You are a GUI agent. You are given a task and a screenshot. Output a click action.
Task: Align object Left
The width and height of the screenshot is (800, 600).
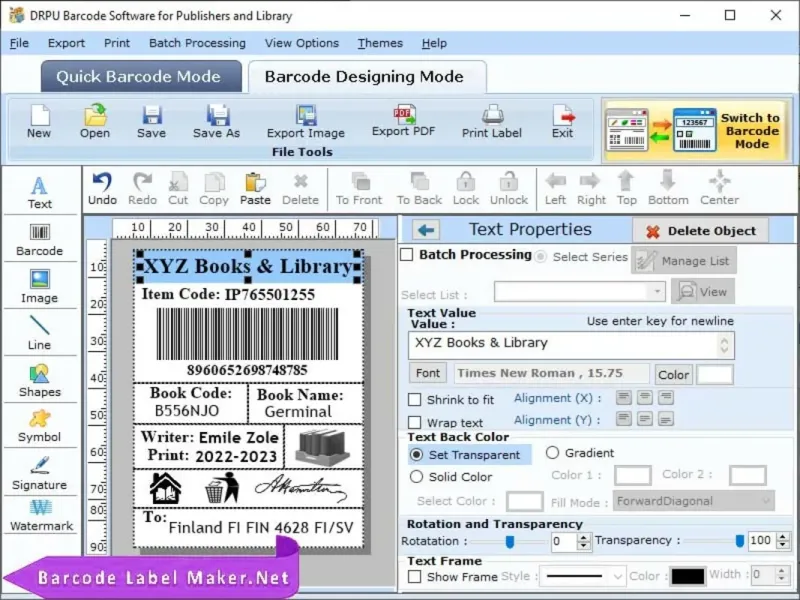coord(555,189)
